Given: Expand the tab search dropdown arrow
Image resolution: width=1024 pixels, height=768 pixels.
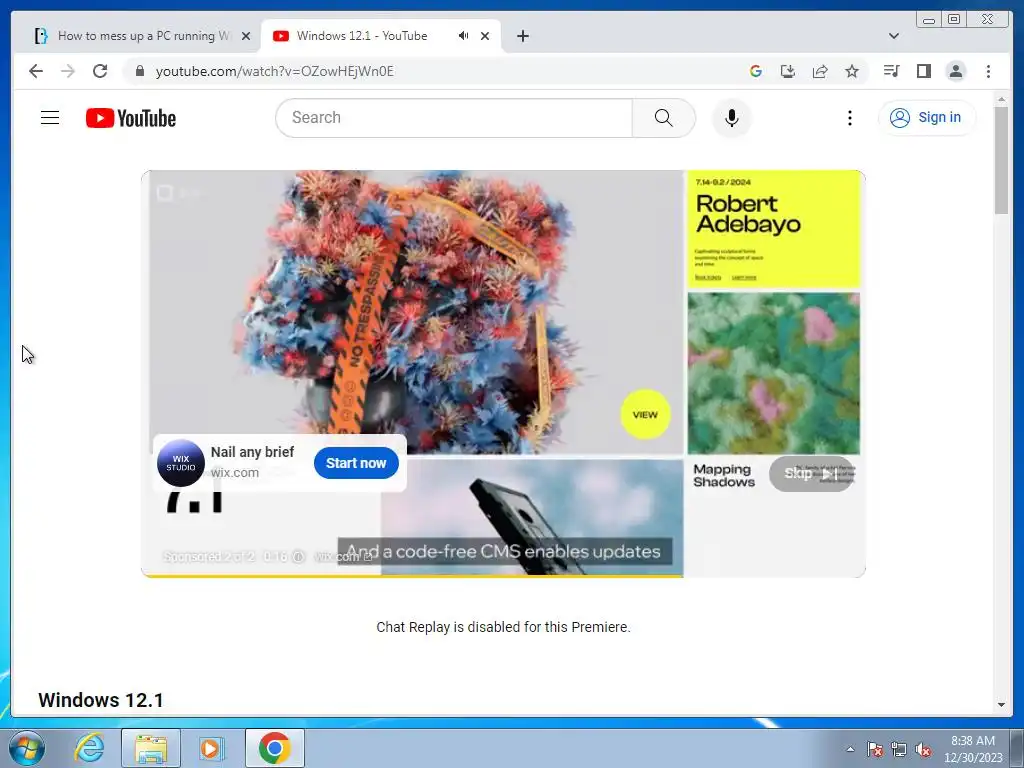Looking at the screenshot, I should [893, 36].
